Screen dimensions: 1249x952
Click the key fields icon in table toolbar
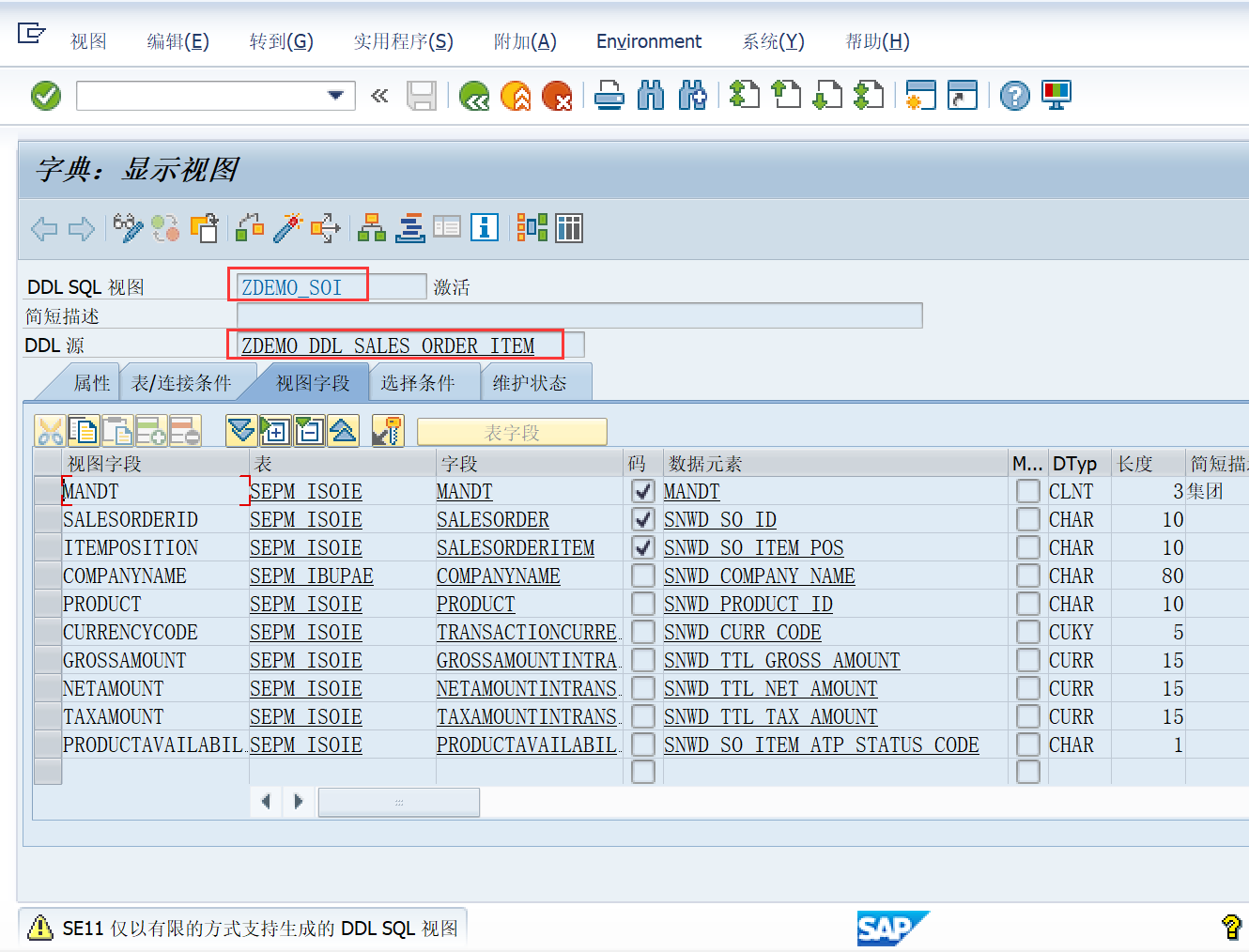coord(387,431)
